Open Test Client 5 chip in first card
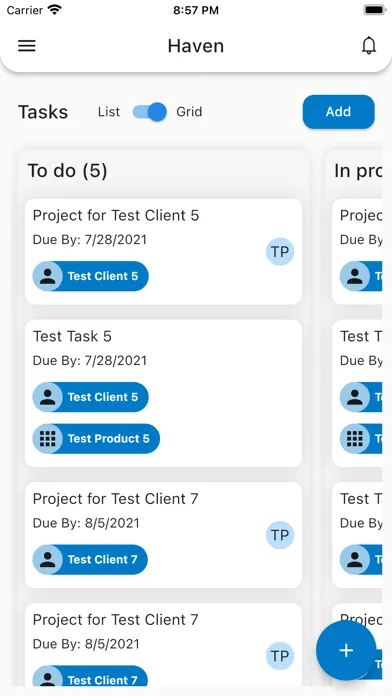The image size is (392, 696). [x=91, y=276]
